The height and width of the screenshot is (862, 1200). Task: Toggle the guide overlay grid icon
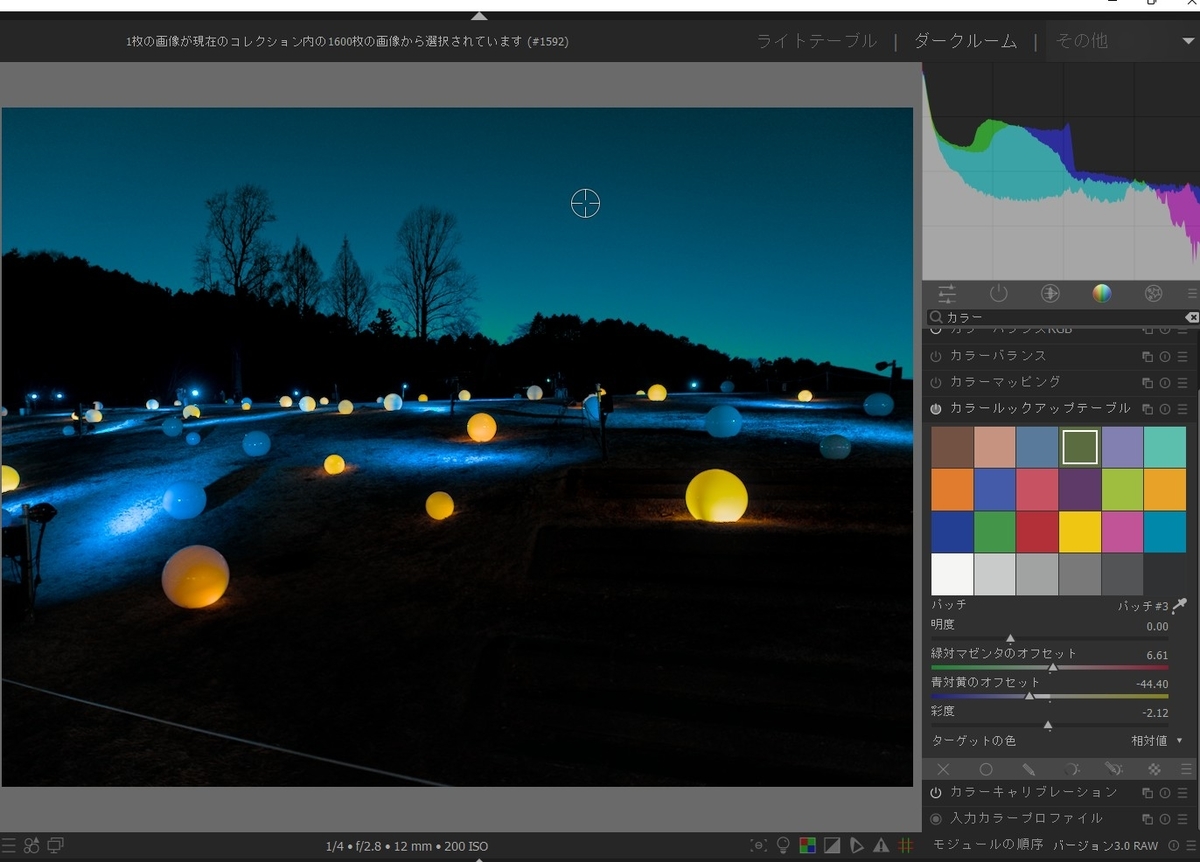pos(906,845)
